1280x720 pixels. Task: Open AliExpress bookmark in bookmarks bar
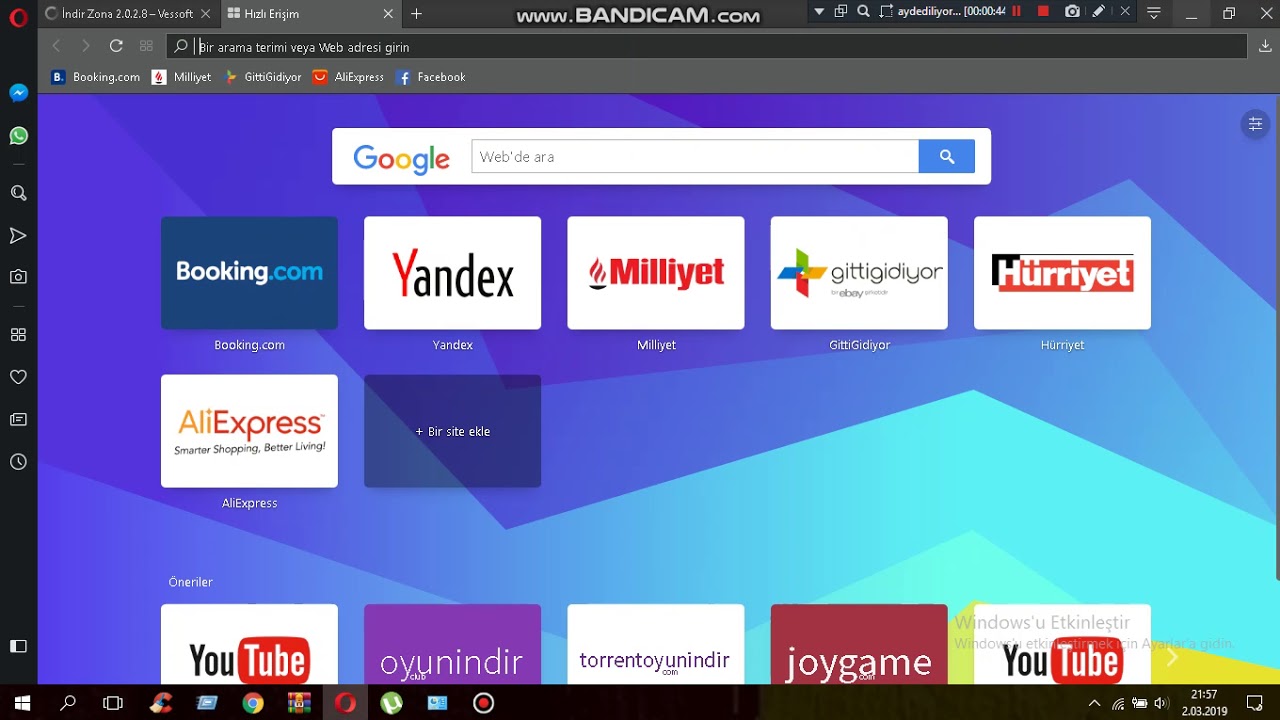(348, 77)
